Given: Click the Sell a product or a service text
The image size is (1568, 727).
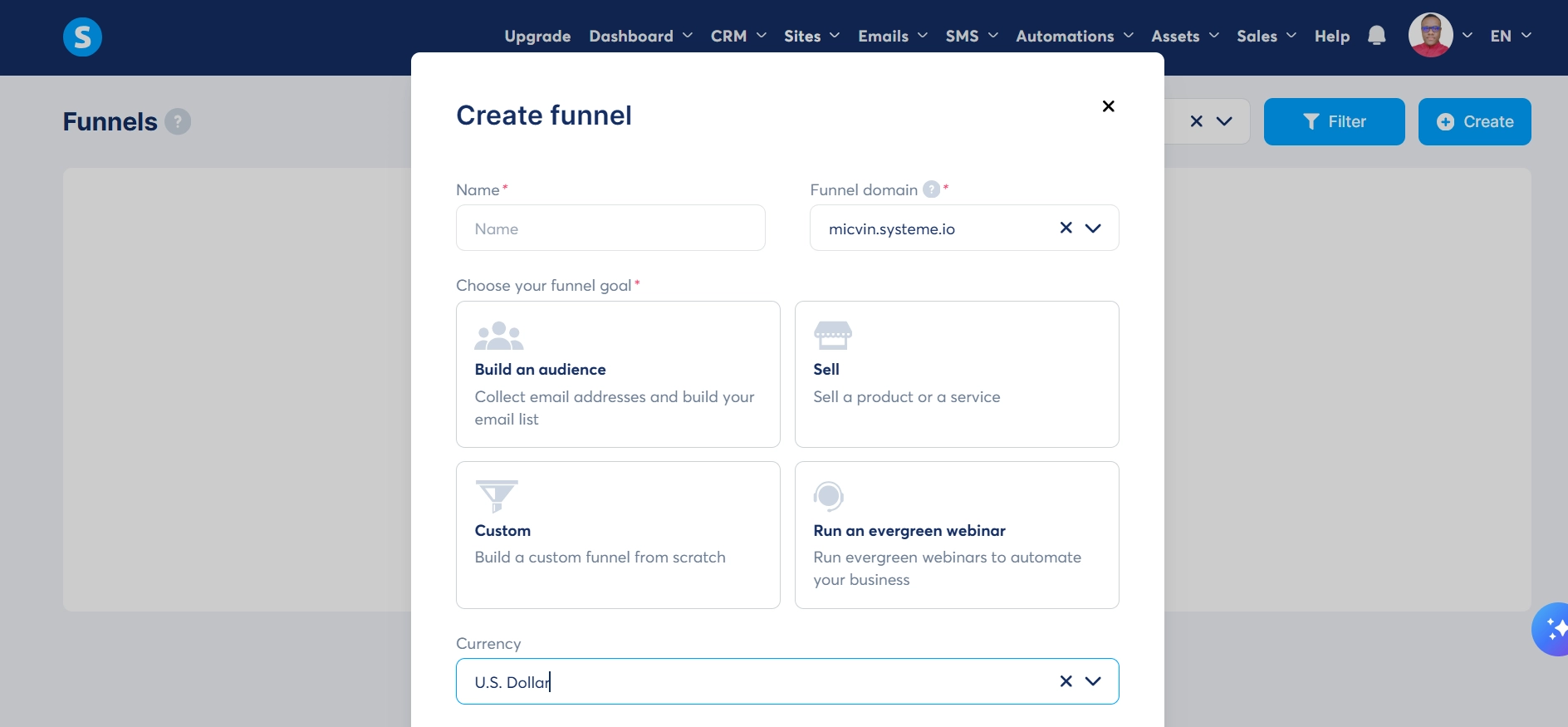Looking at the screenshot, I should pos(907,397).
